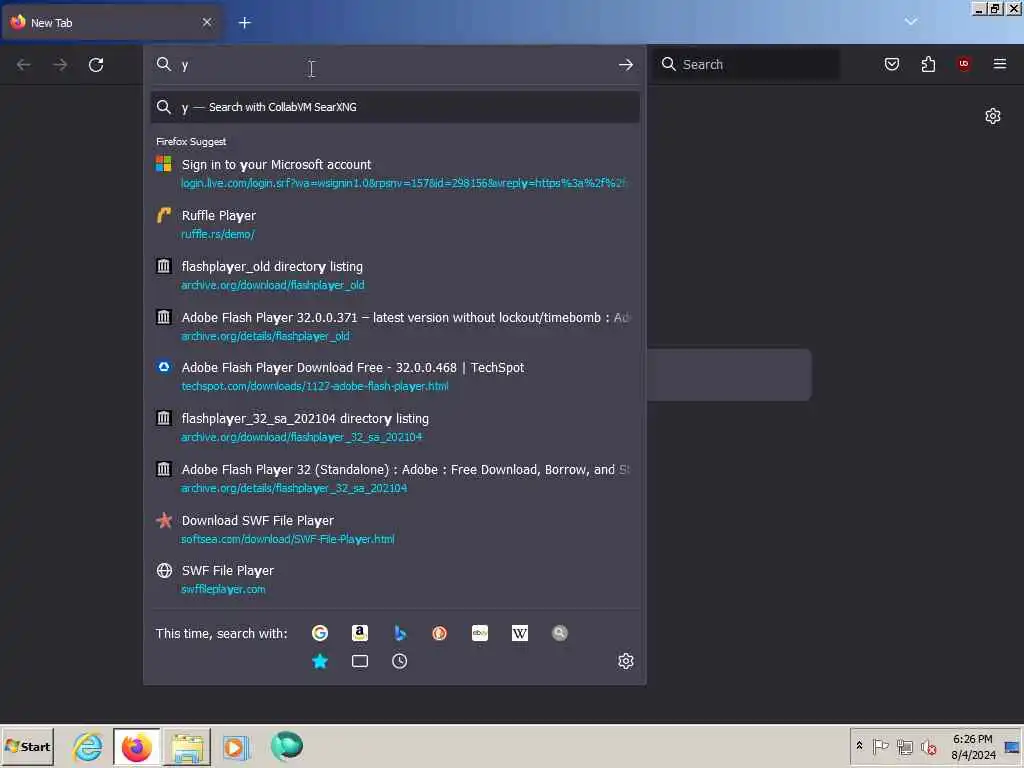The height and width of the screenshot is (768, 1024).
Task: Open green globe app in taskbar
Action: pos(287,746)
